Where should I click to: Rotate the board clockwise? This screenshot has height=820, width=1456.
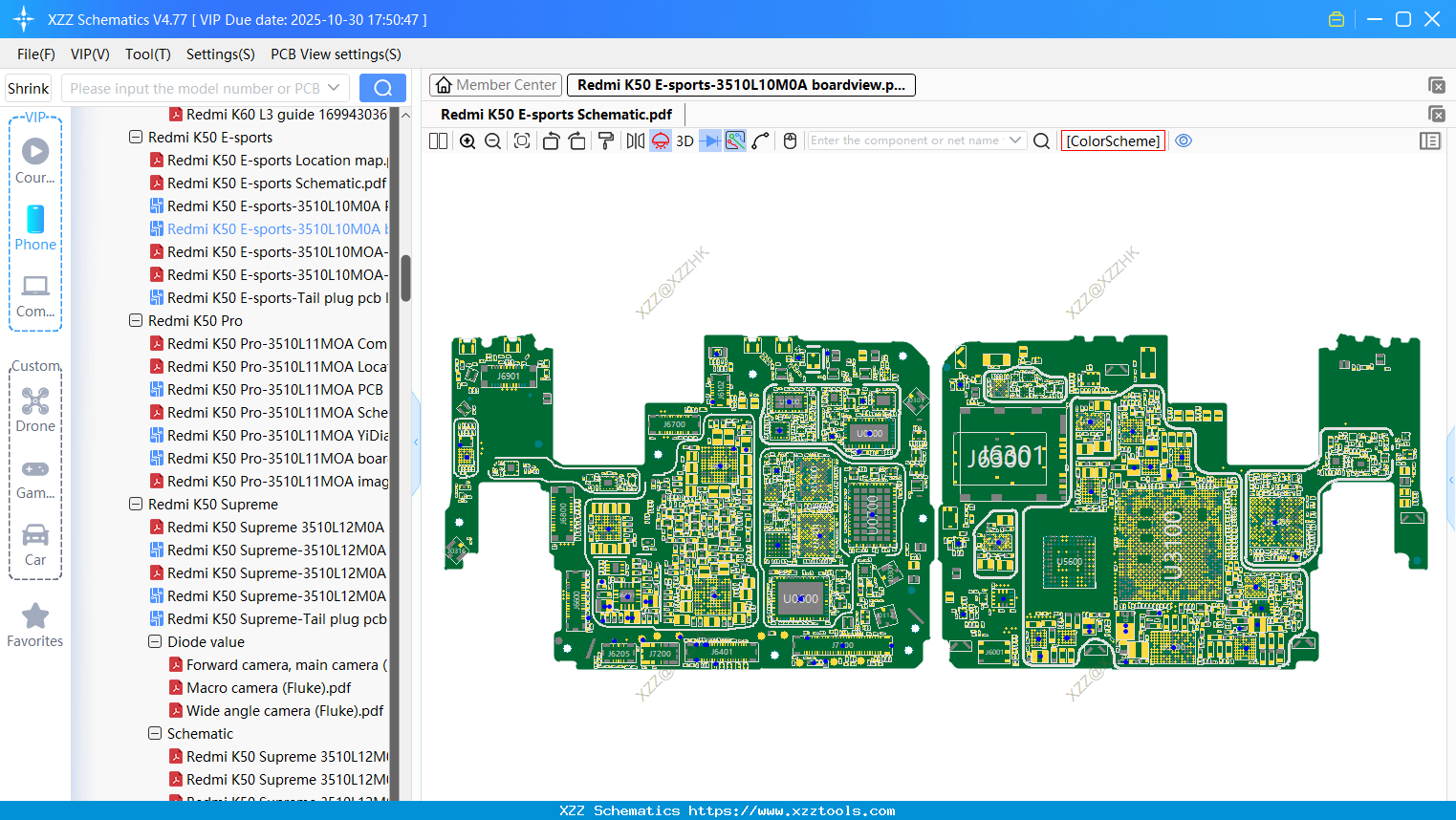point(577,140)
